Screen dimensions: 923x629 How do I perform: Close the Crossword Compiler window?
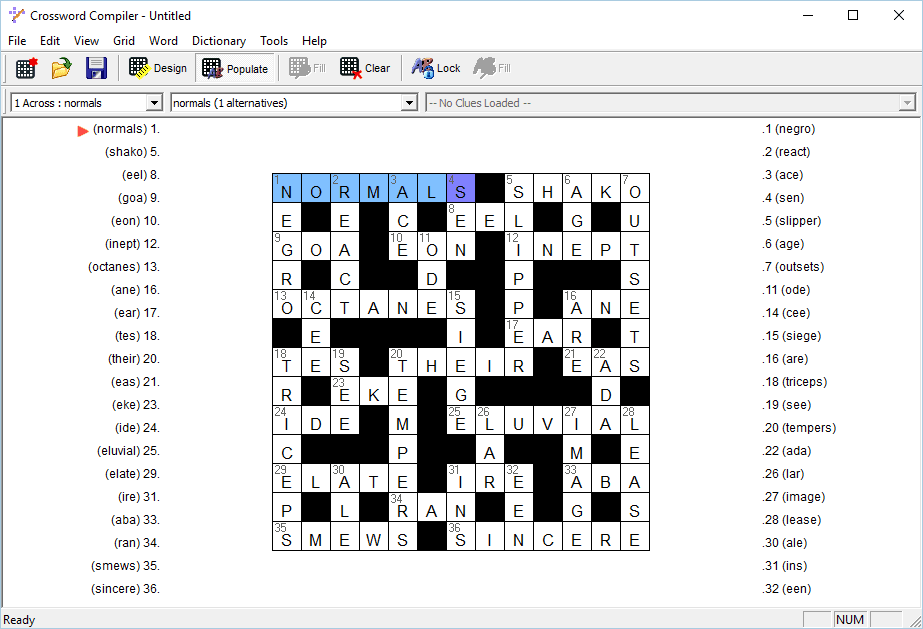[899, 15]
